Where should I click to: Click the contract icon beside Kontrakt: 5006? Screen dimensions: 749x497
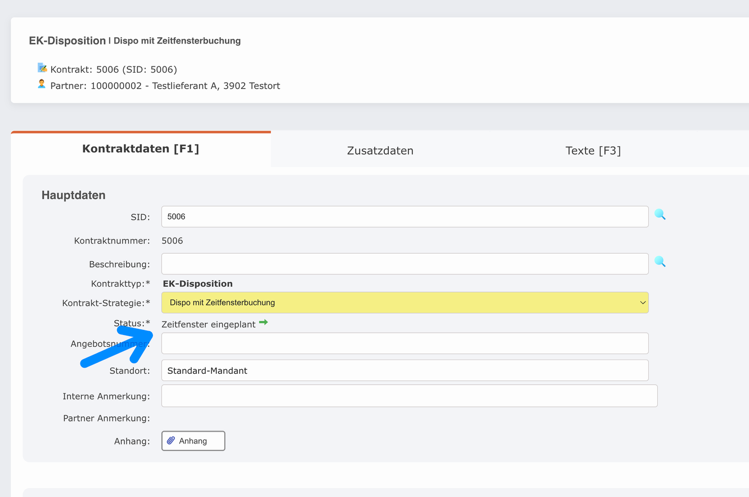[x=42, y=68]
